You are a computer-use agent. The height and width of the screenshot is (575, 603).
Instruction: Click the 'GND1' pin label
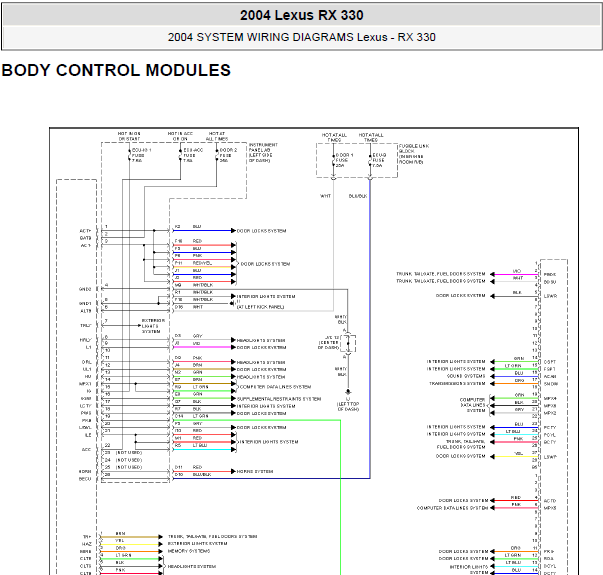(x=85, y=303)
